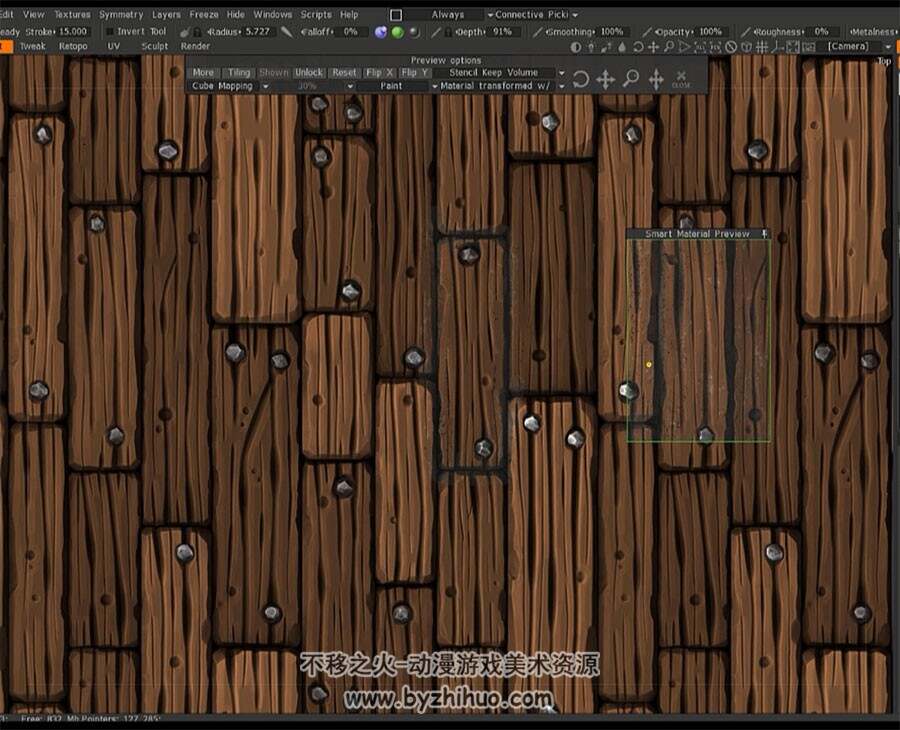The width and height of the screenshot is (900, 730).
Task: Open the Freeze menu
Action: [204, 14]
